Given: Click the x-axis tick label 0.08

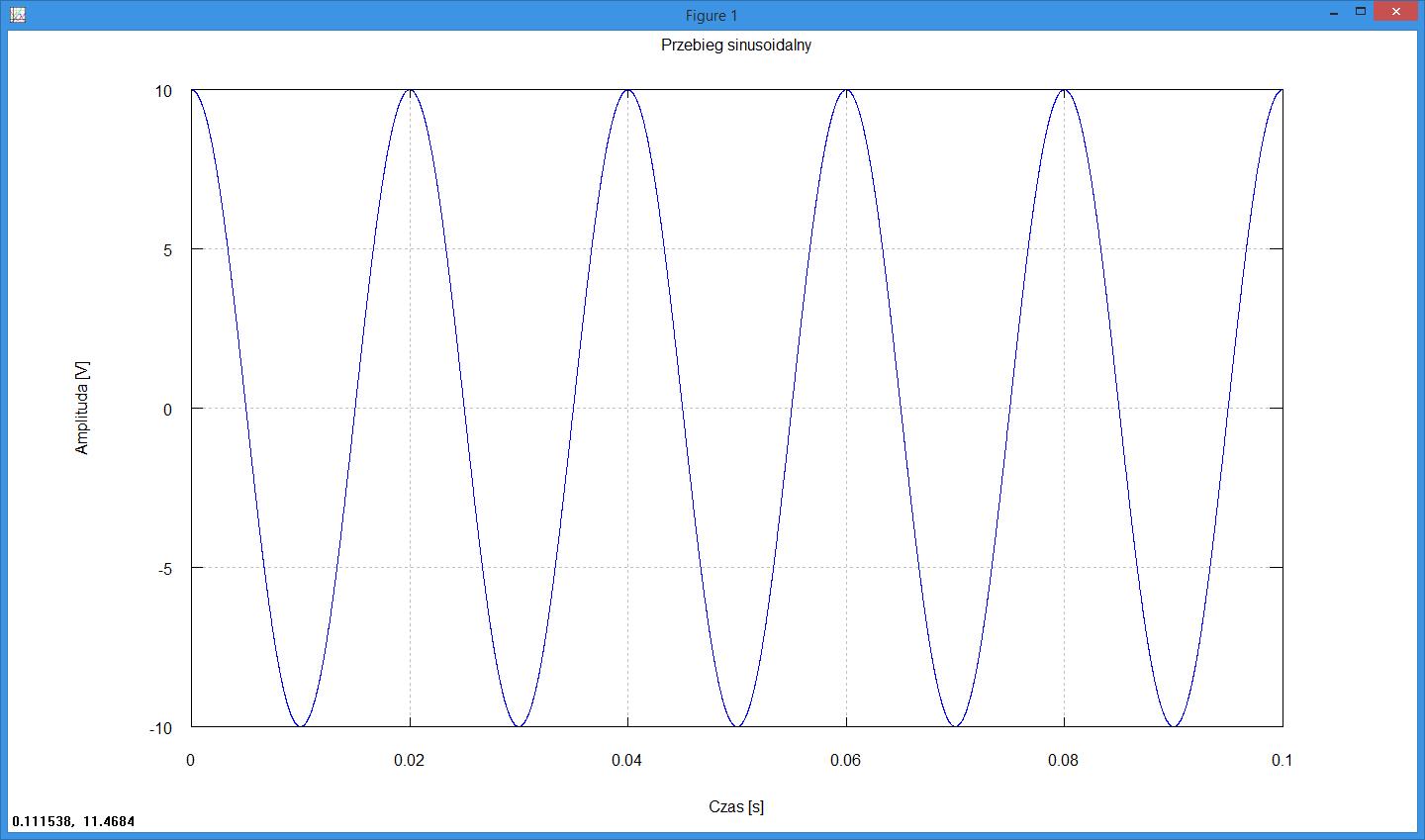Looking at the screenshot, I should tap(1064, 760).
